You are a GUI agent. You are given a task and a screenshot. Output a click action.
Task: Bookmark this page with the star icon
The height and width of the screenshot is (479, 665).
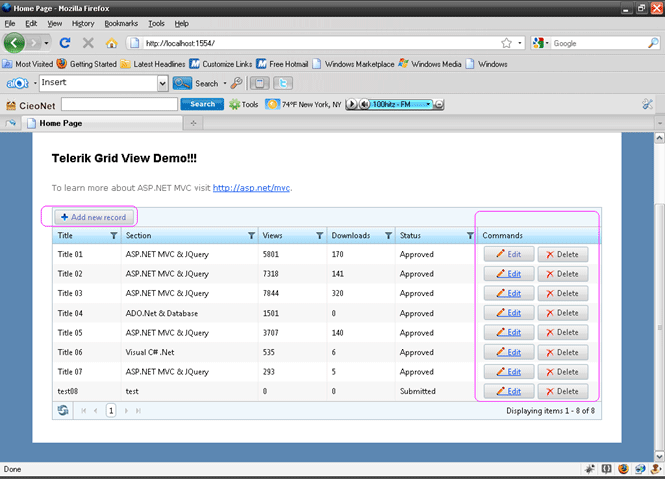(x=507, y=44)
